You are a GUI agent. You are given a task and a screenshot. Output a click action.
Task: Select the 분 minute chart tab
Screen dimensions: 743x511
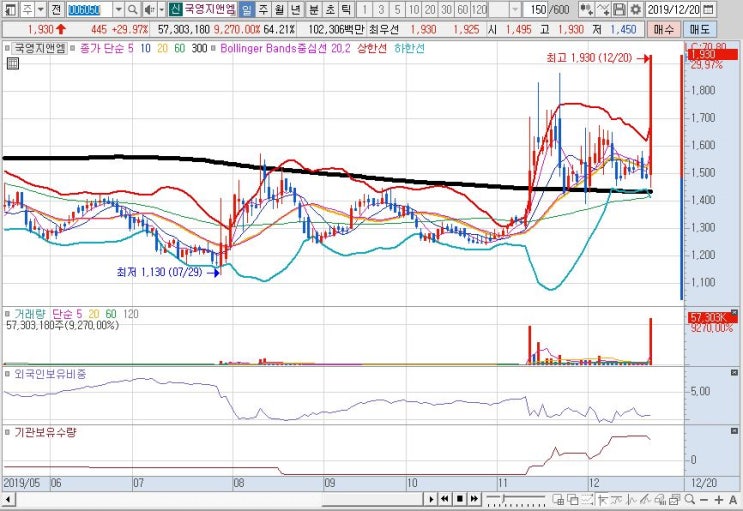pyautogui.click(x=314, y=9)
